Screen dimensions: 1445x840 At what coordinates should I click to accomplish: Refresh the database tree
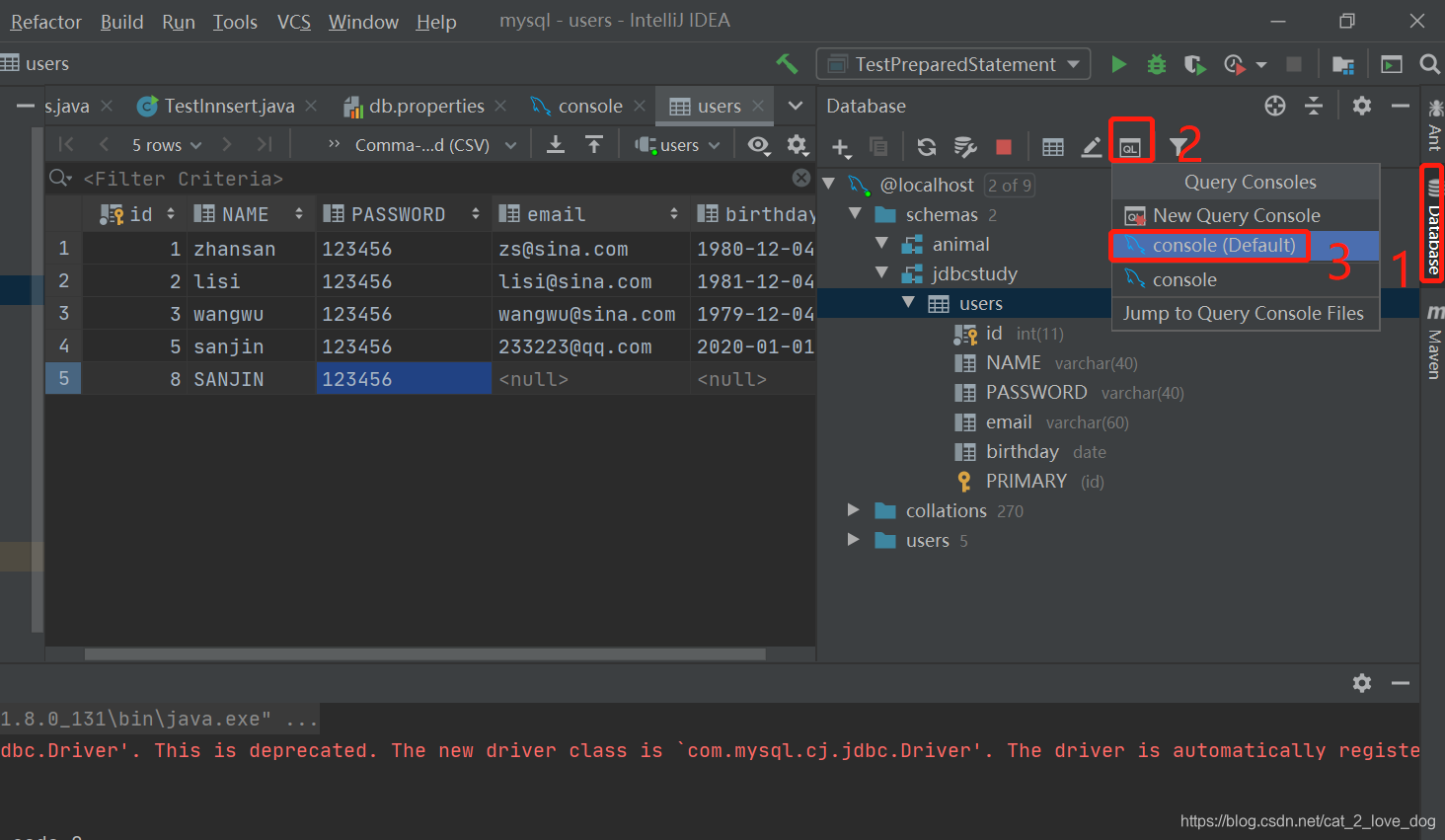926,147
